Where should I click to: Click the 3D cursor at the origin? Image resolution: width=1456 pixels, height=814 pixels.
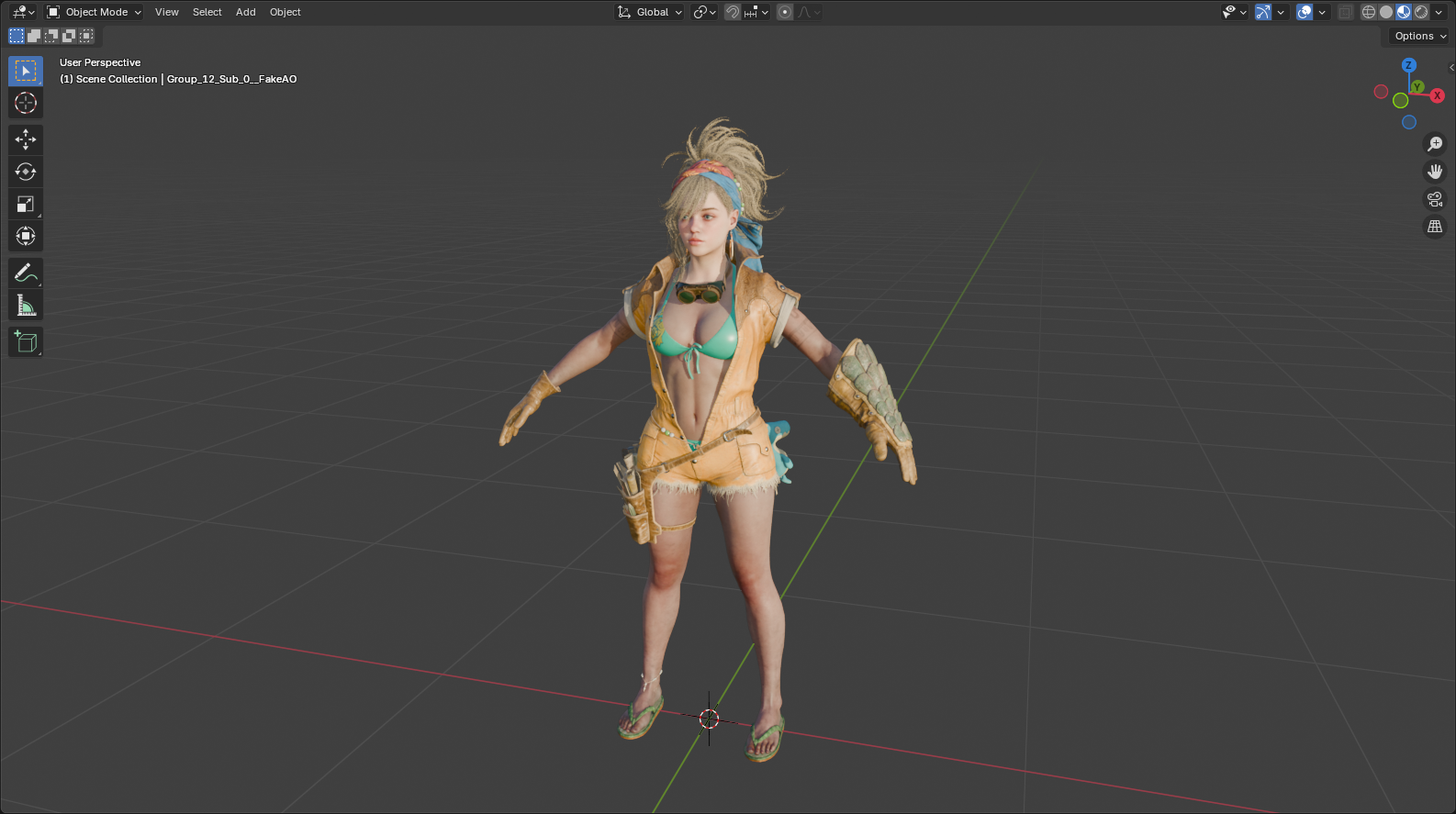coord(709,719)
